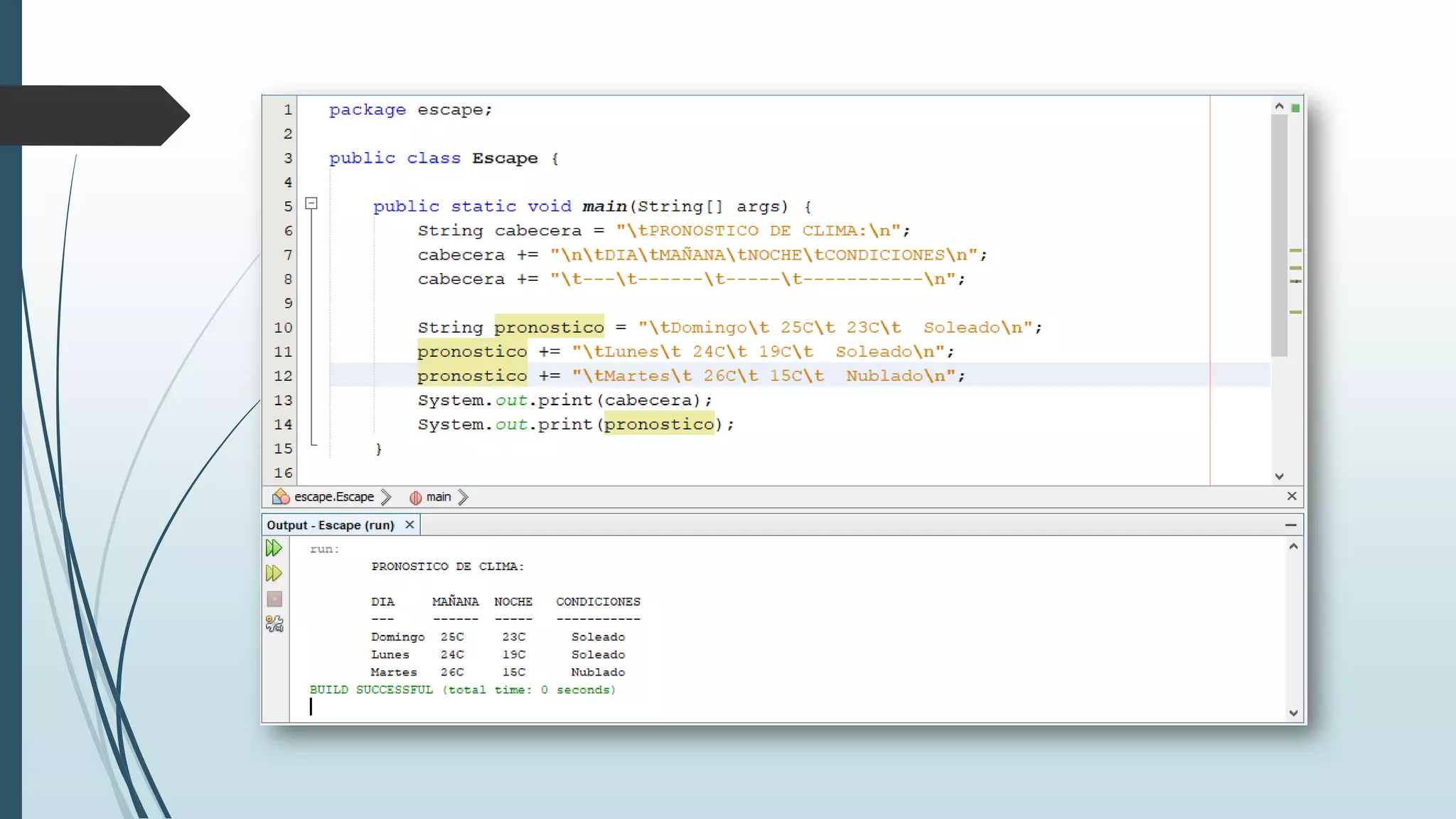
Task: Expand the chevron after main breadcrumb
Action: coord(464,497)
